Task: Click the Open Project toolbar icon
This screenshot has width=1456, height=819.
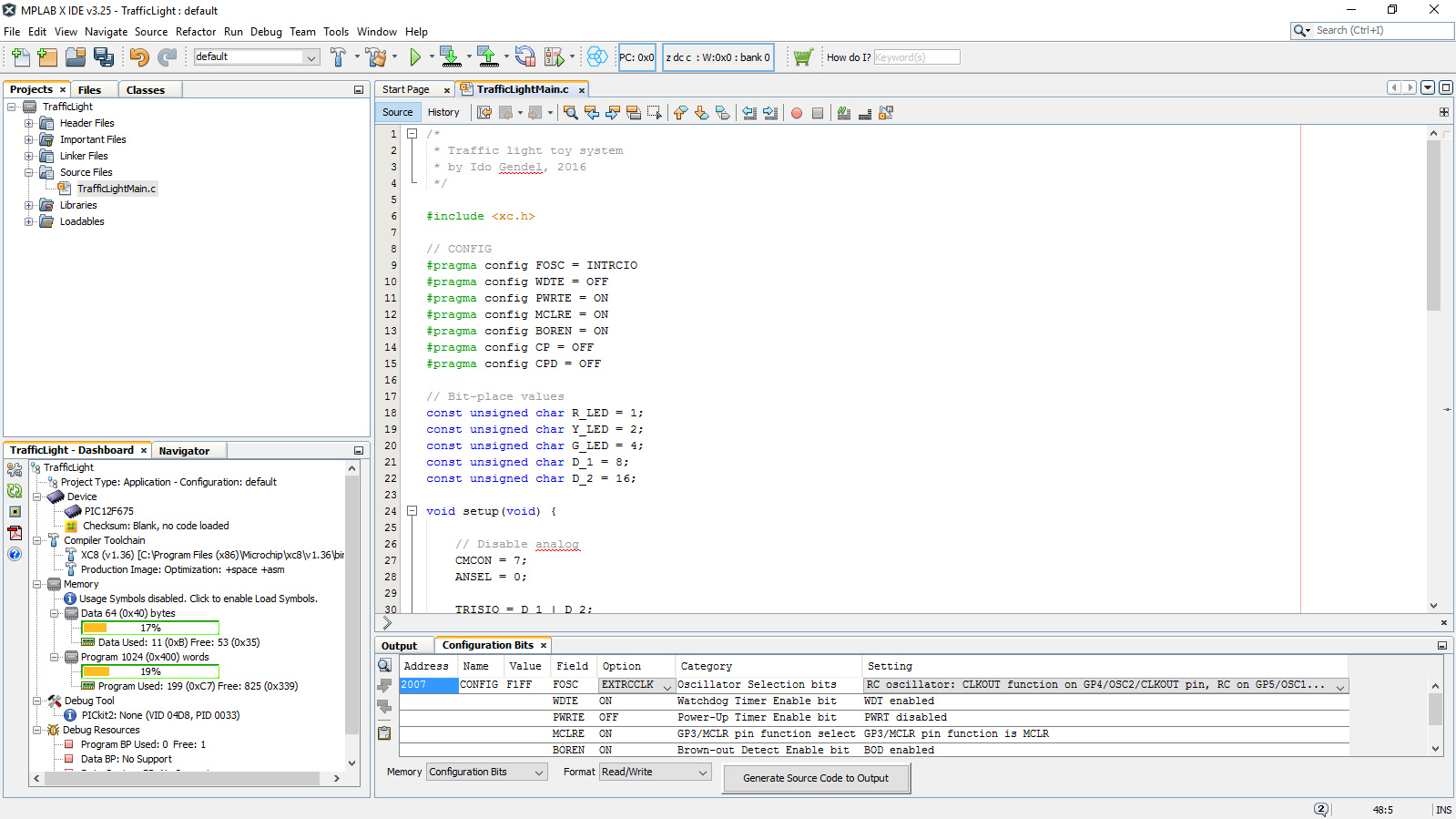Action: tap(76, 57)
